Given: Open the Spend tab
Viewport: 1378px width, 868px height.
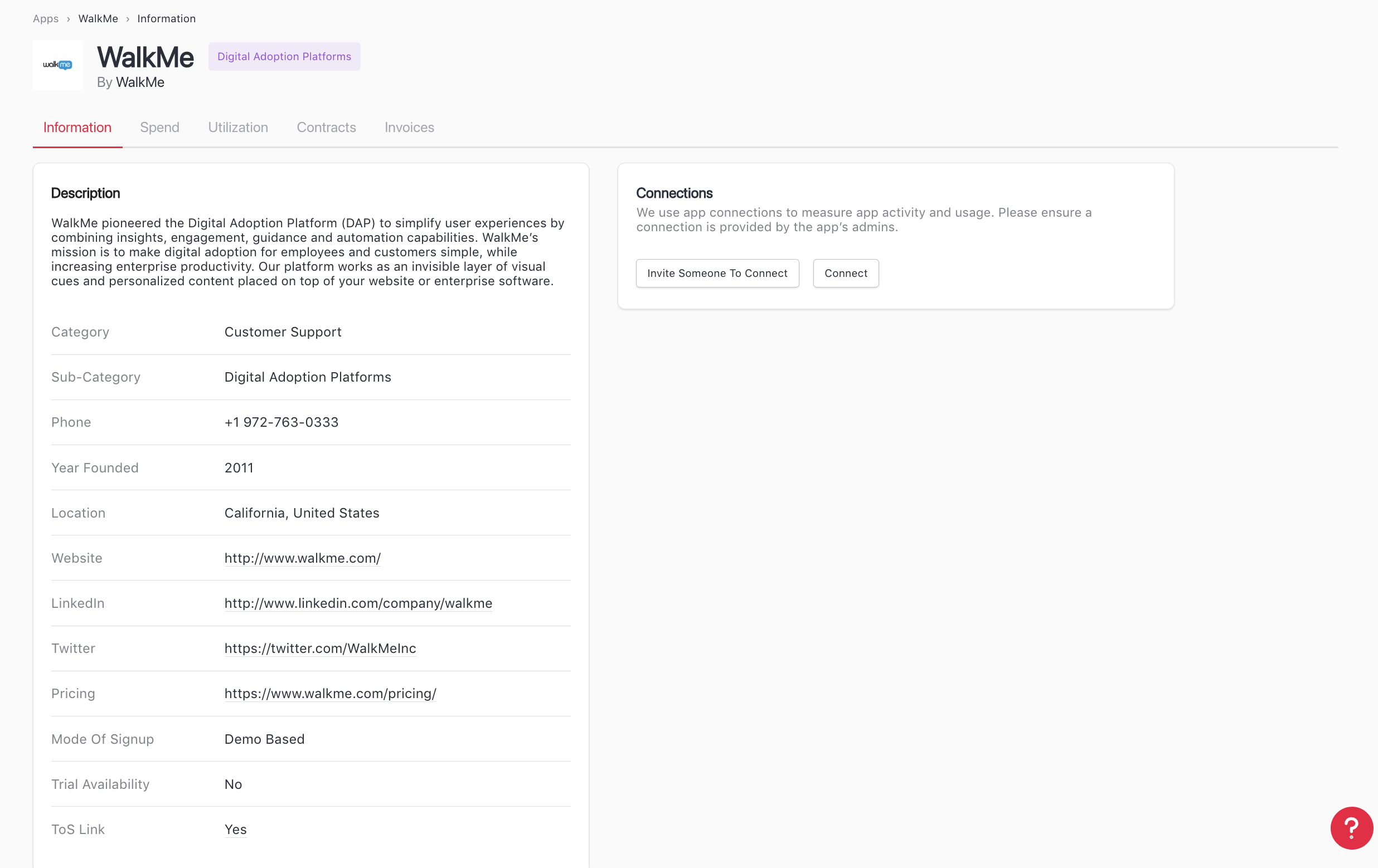Looking at the screenshot, I should pyautogui.click(x=159, y=127).
